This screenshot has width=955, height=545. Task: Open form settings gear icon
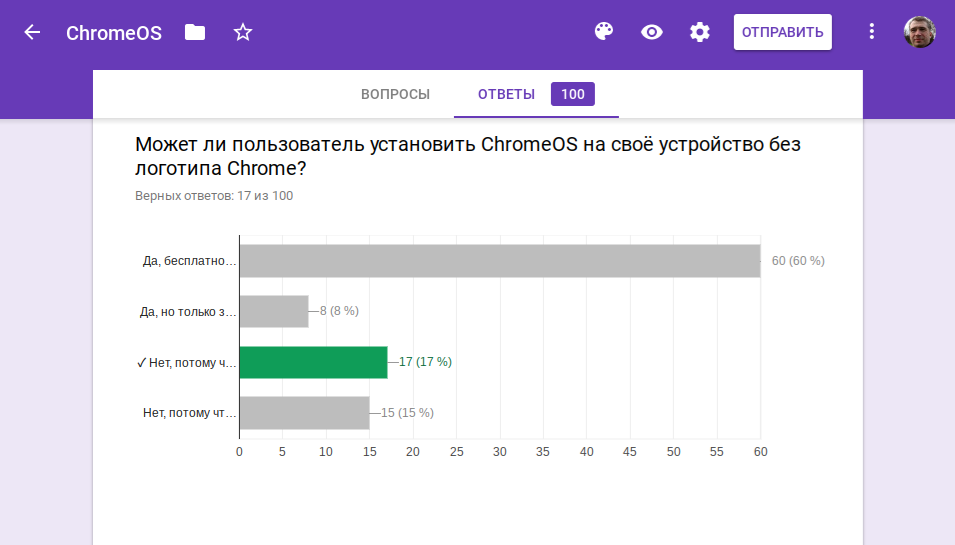[700, 32]
